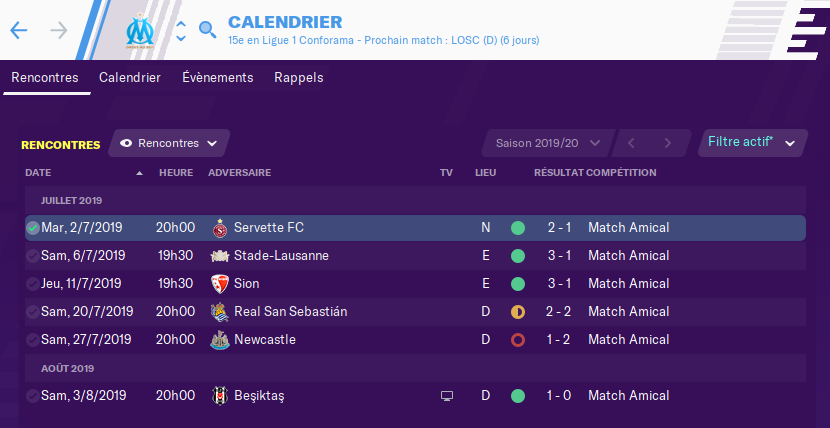Open the Rencontres view dropdown
Viewport: 830px width, 428px height.
(169, 143)
